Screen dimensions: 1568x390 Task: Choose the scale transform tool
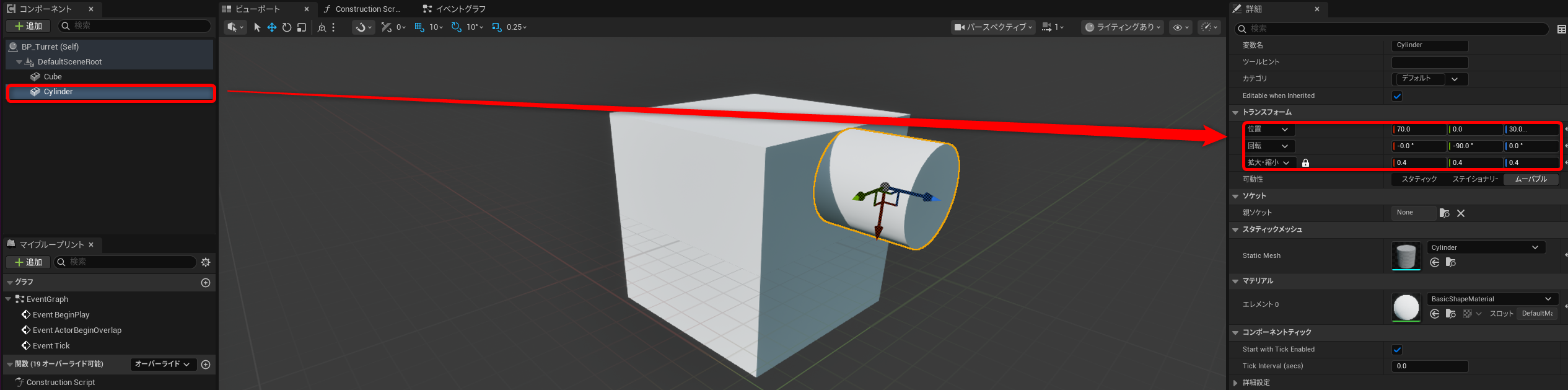(302, 27)
